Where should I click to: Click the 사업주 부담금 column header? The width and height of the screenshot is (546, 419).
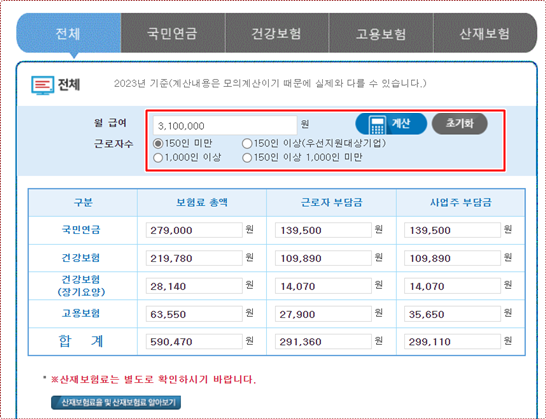(460, 203)
